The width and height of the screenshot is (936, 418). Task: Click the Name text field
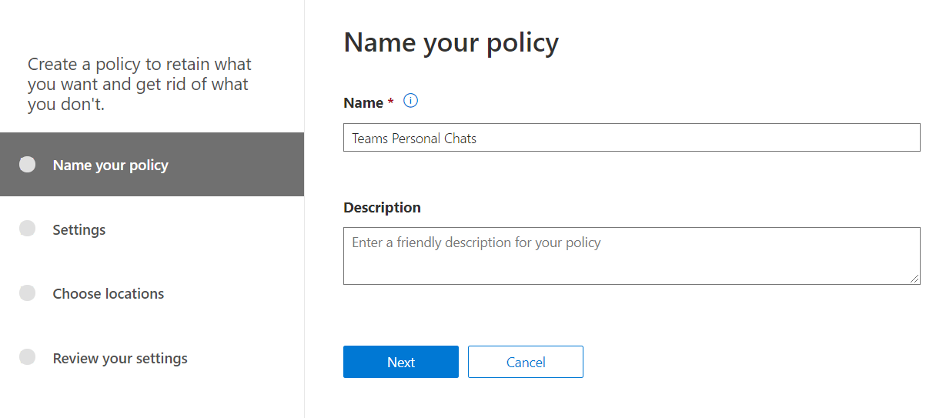click(632, 138)
